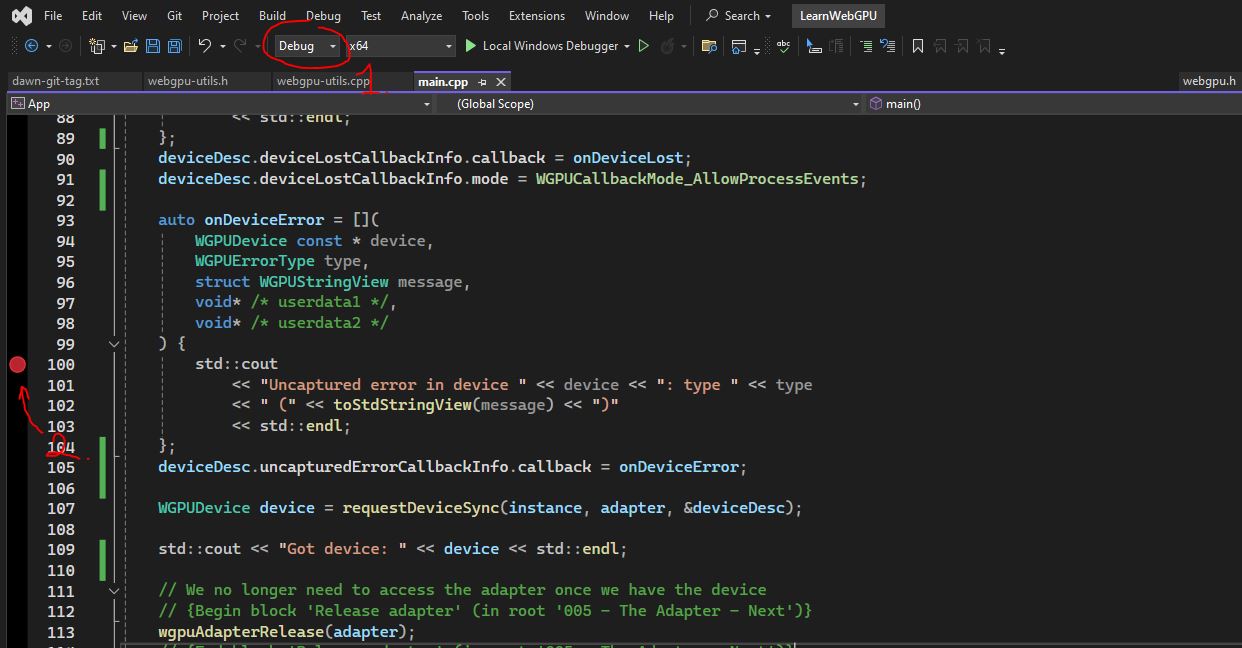Viewport: 1242px width, 648px height.
Task: Click the Visual Studio logo icon
Action: click(21, 16)
